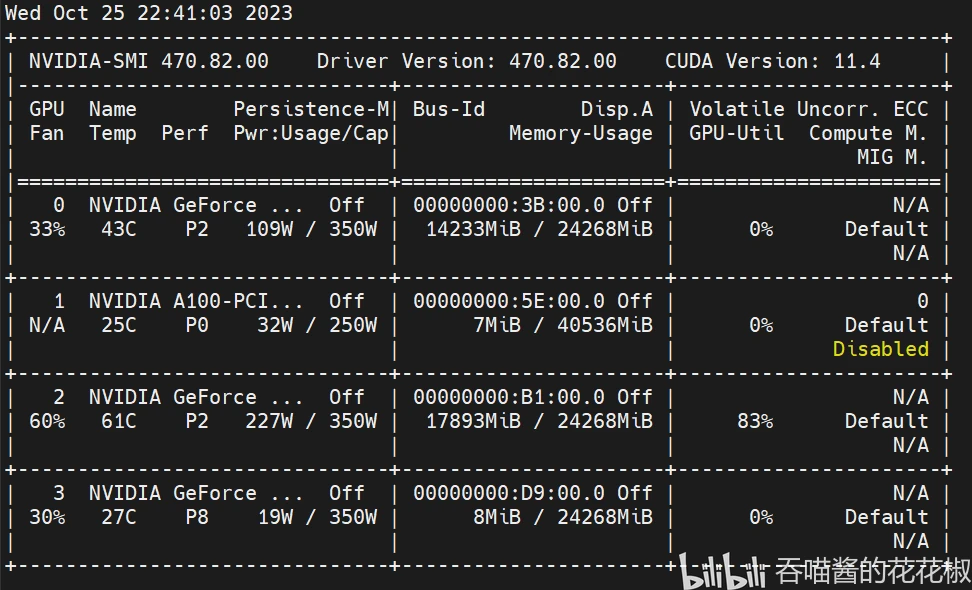972x590 pixels.
Task: Click power value 109W / 350W
Action: tap(311, 229)
